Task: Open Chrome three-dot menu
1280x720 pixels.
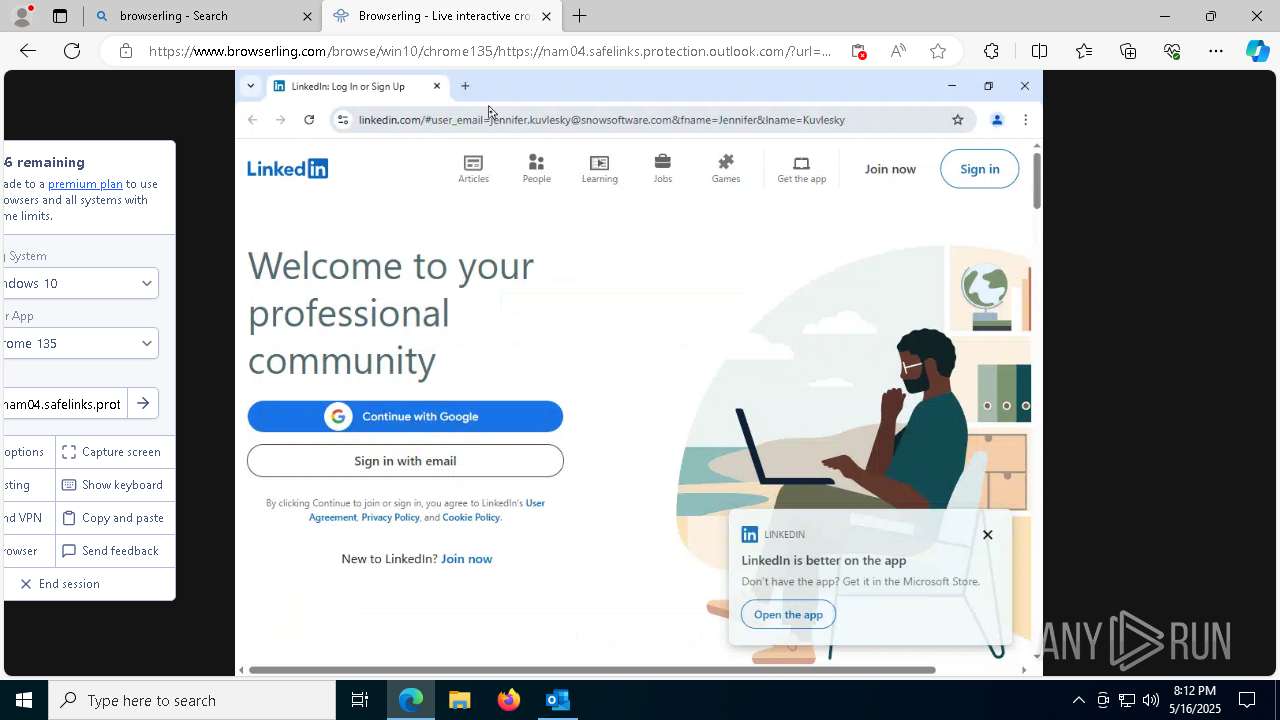Action: [x=1025, y=120]
